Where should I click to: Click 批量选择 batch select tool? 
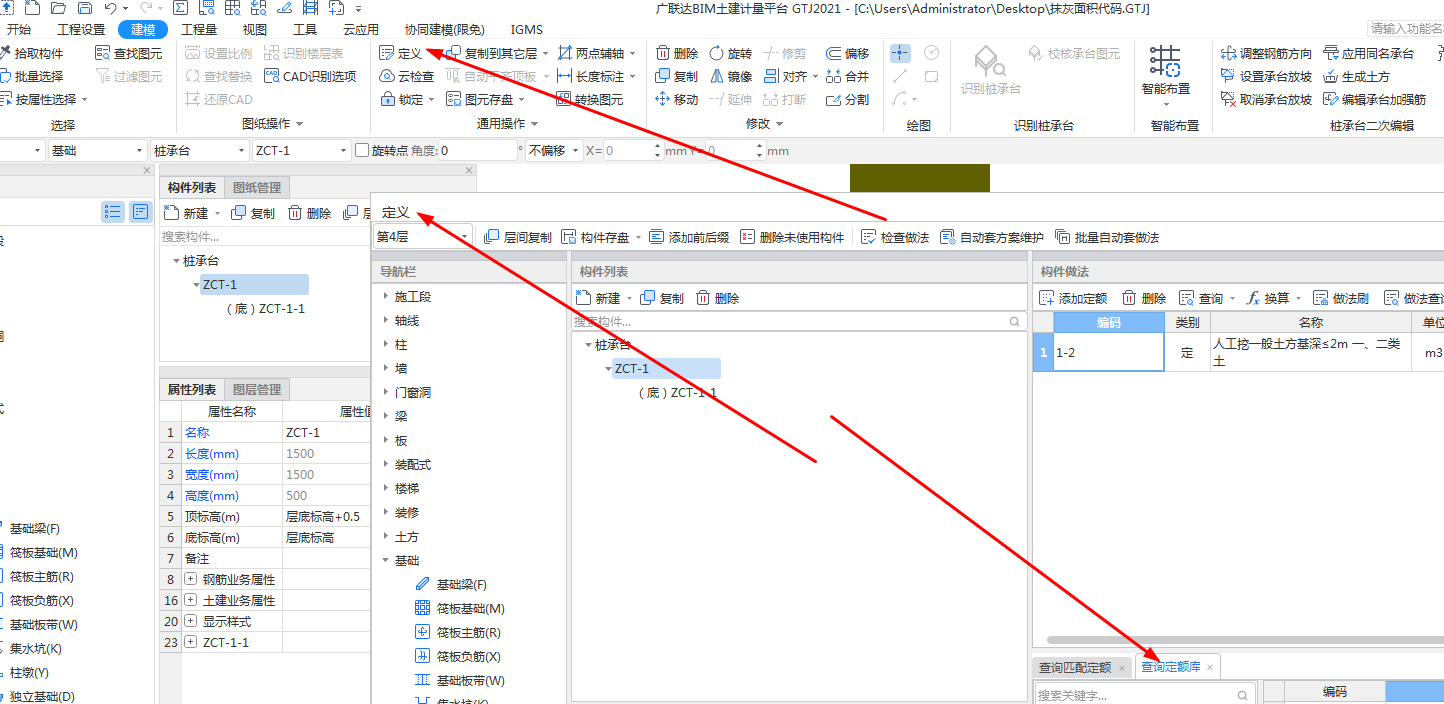click(x=32, y=76)
